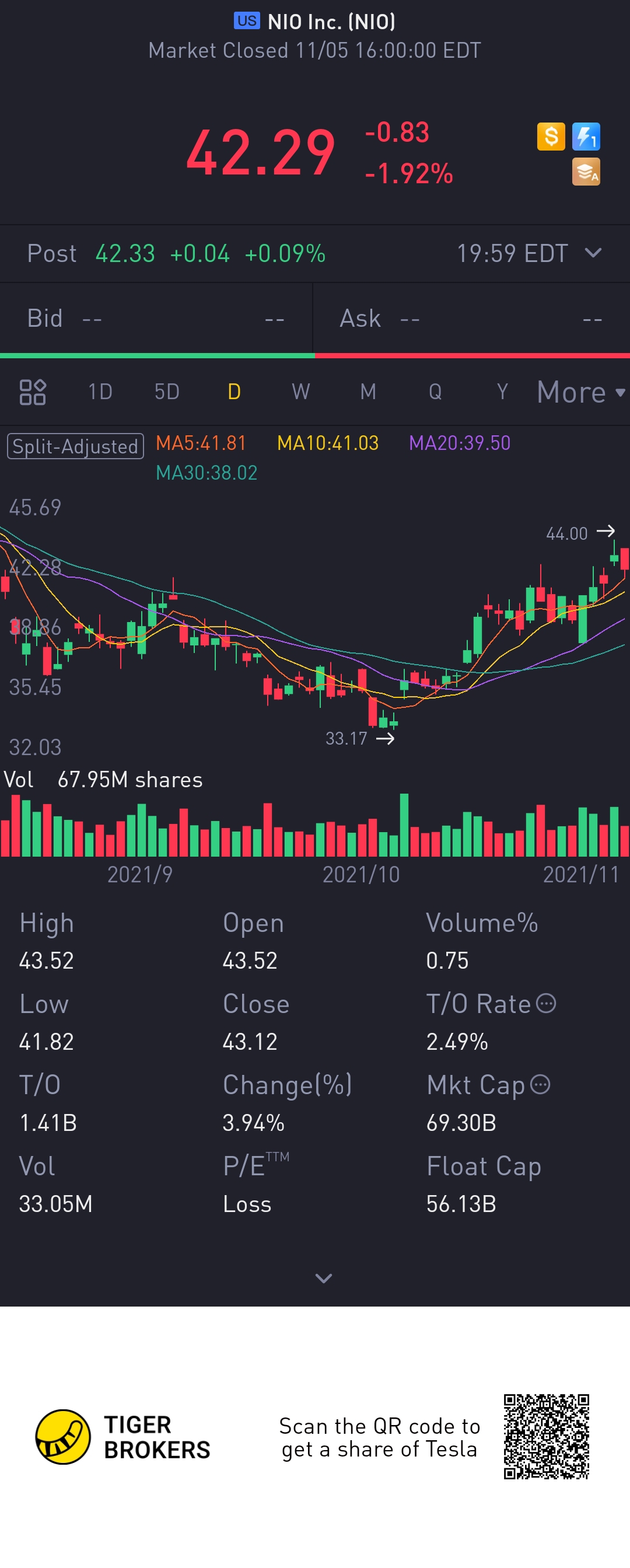Select the quarterly Q chart tab
Screen dimensions: 630x1568
pos(435,392)
